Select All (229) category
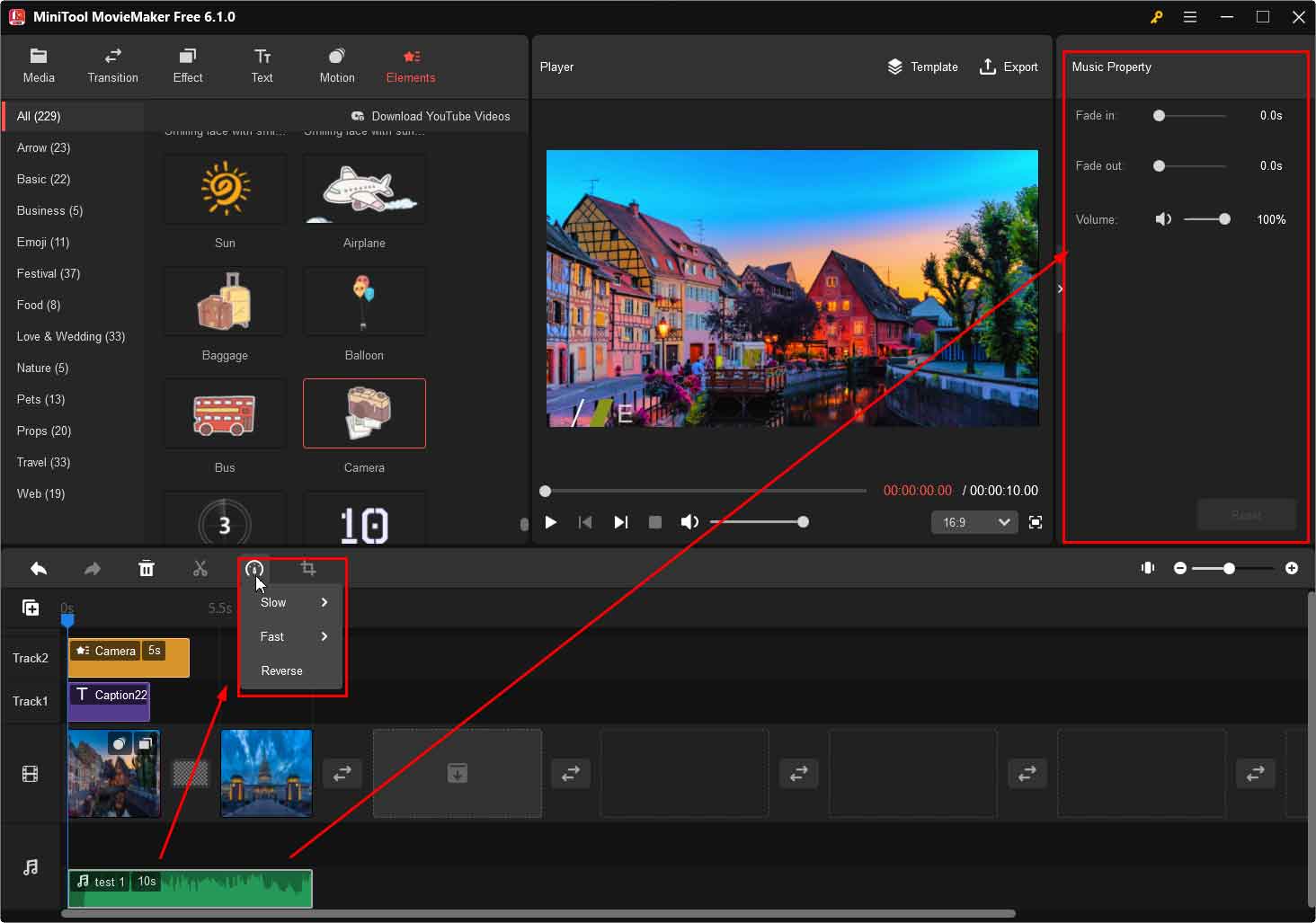The width and height of the screenshot is (1316, 923). (72, 116)
